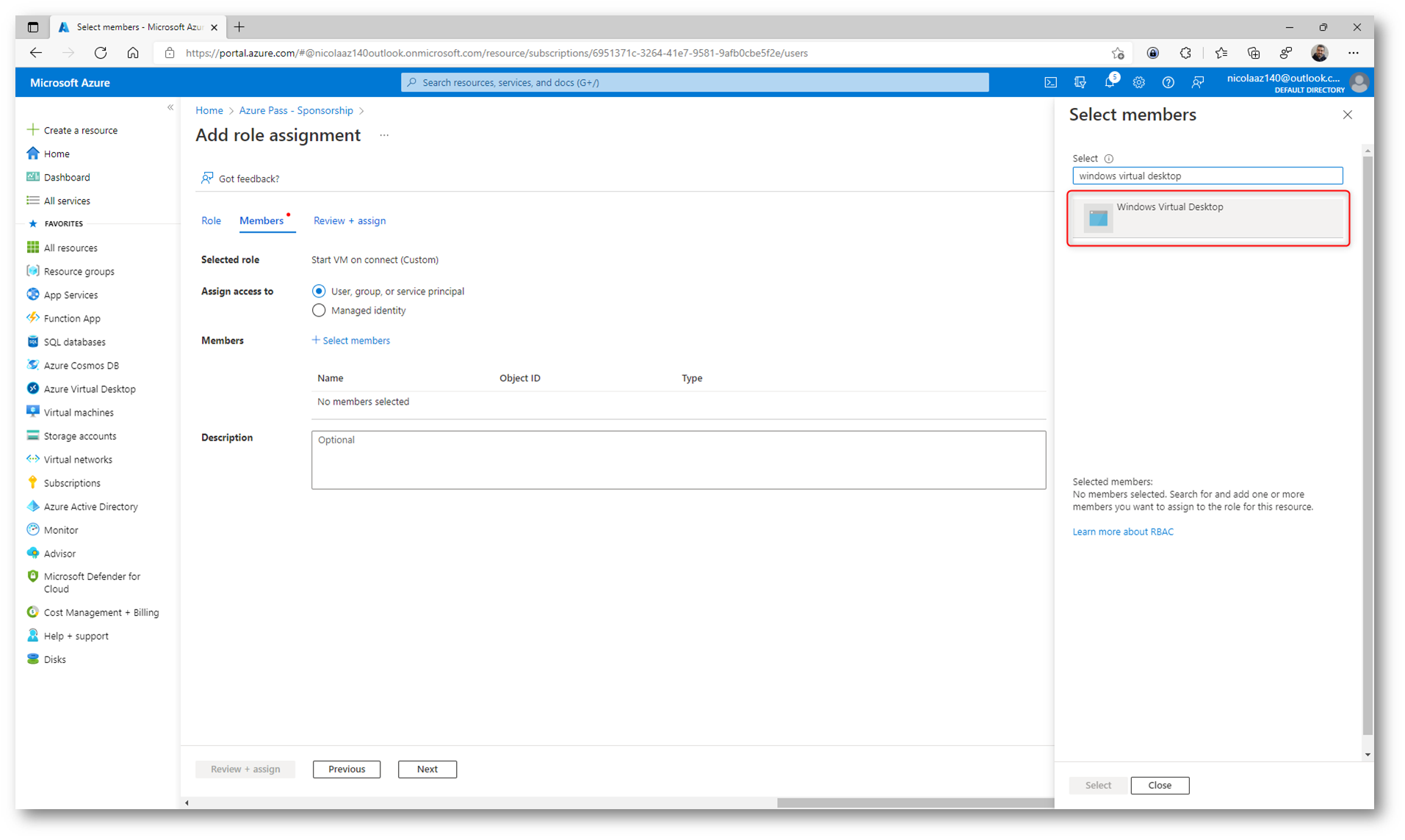Click the Next button
The width and height of the screenshot is (1405, 840).
coord(427,769)
